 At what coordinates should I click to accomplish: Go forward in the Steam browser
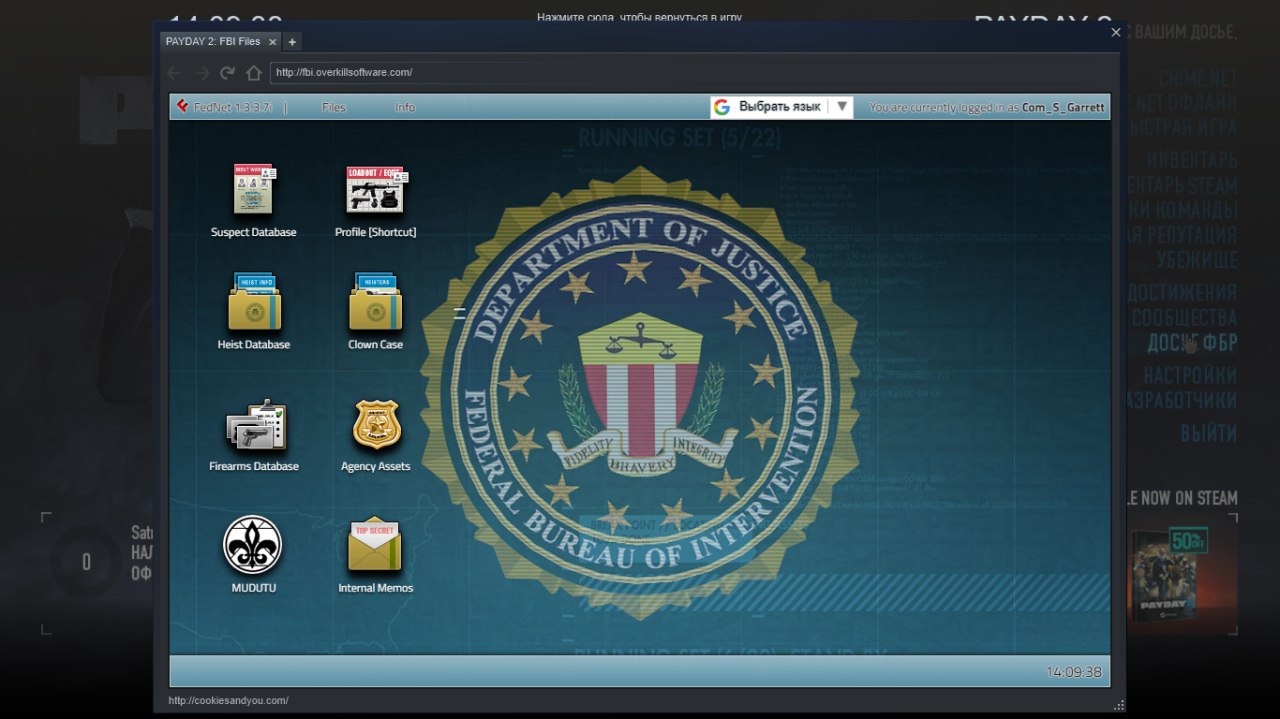tap(202, 73)
